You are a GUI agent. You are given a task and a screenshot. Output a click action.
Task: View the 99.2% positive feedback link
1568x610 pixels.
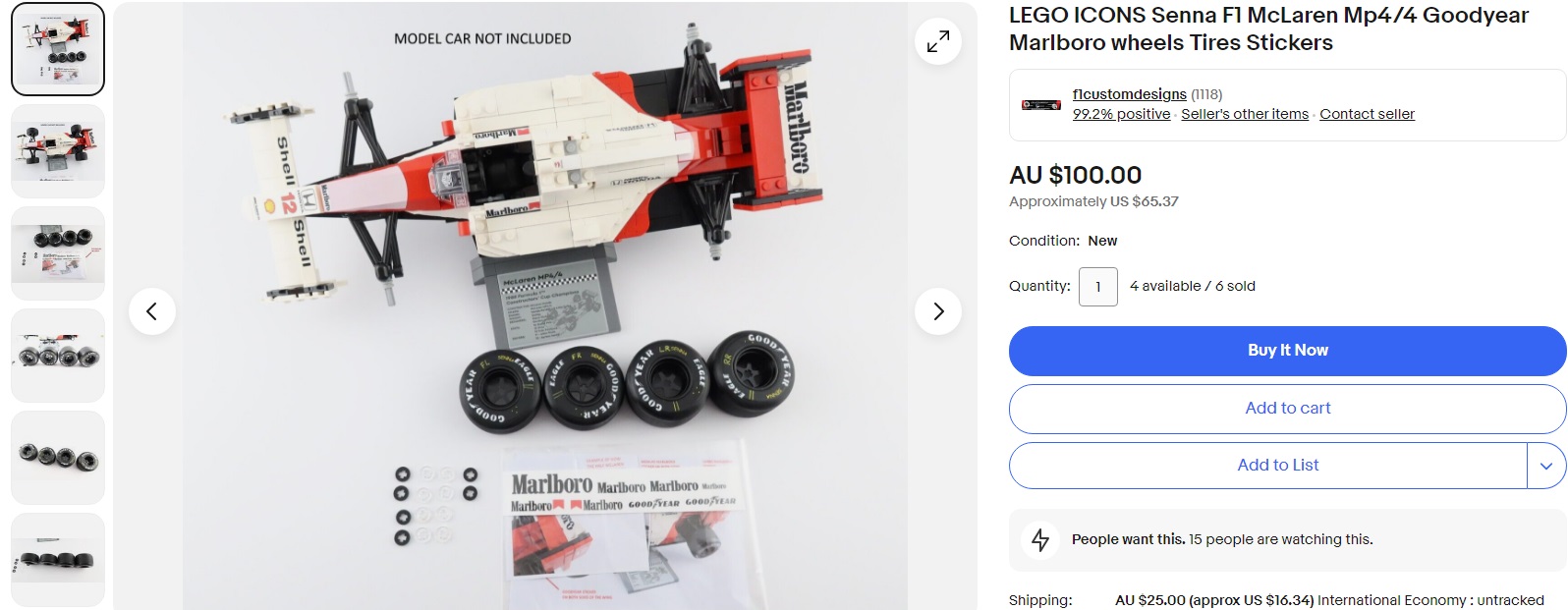point(1121,114)
